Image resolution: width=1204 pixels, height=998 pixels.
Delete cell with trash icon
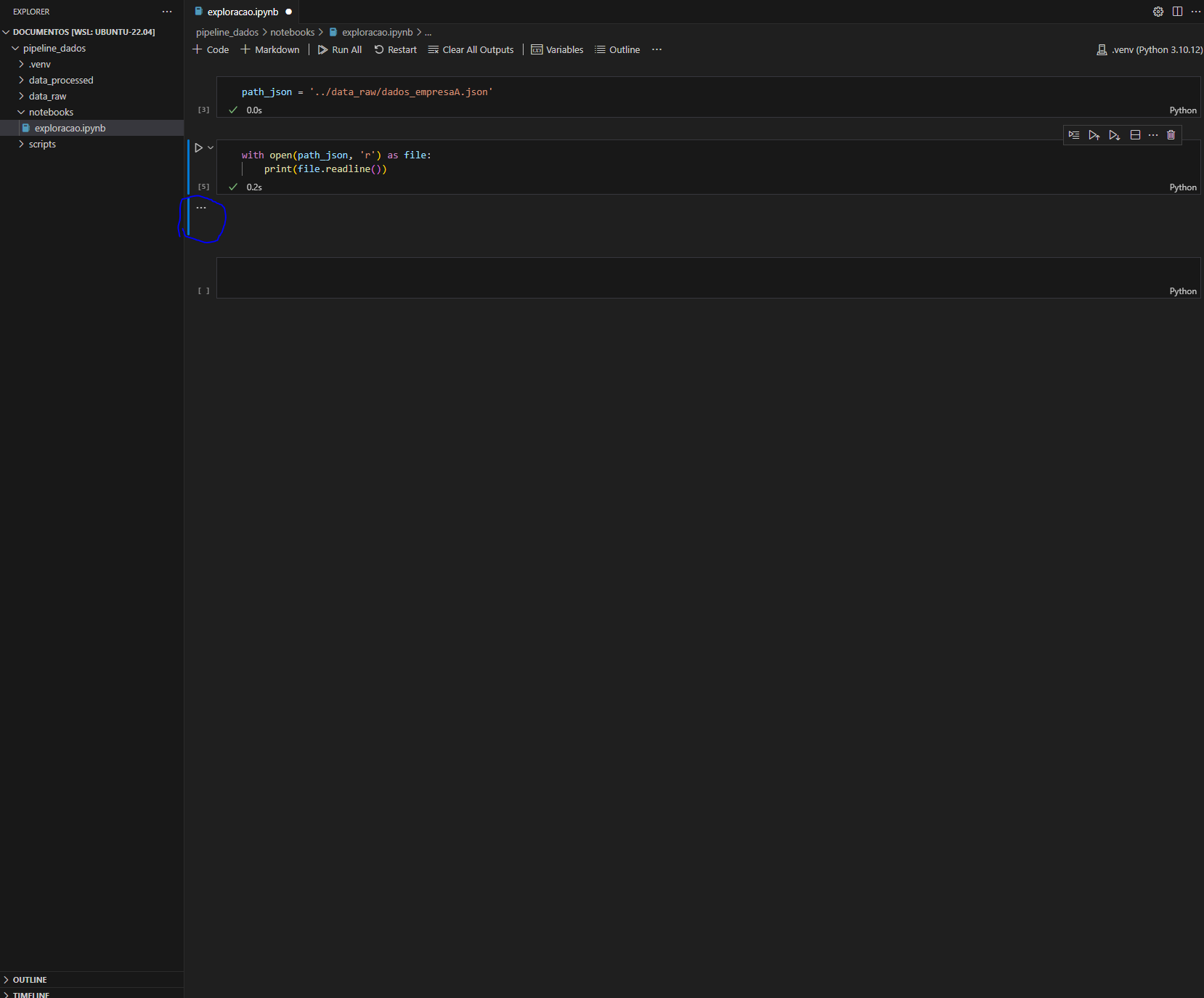coord(1171,135)
